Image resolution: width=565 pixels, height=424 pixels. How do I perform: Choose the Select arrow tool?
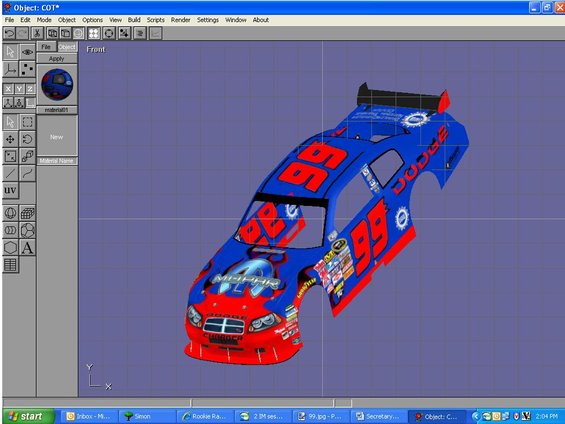10,122
